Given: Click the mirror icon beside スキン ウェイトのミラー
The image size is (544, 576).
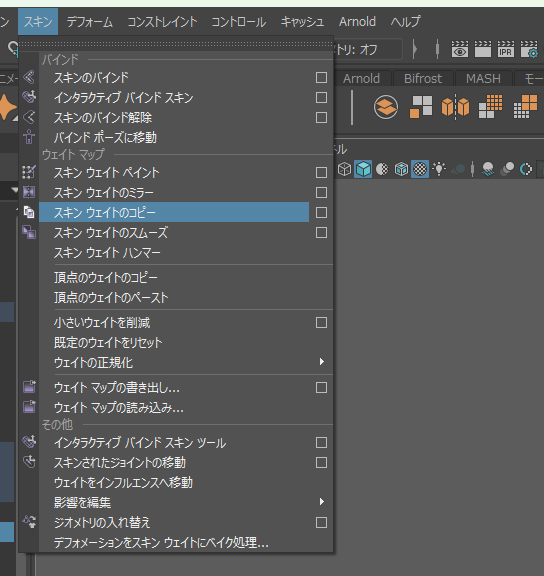Looking at the screenshot, I should tap(29, 192).
